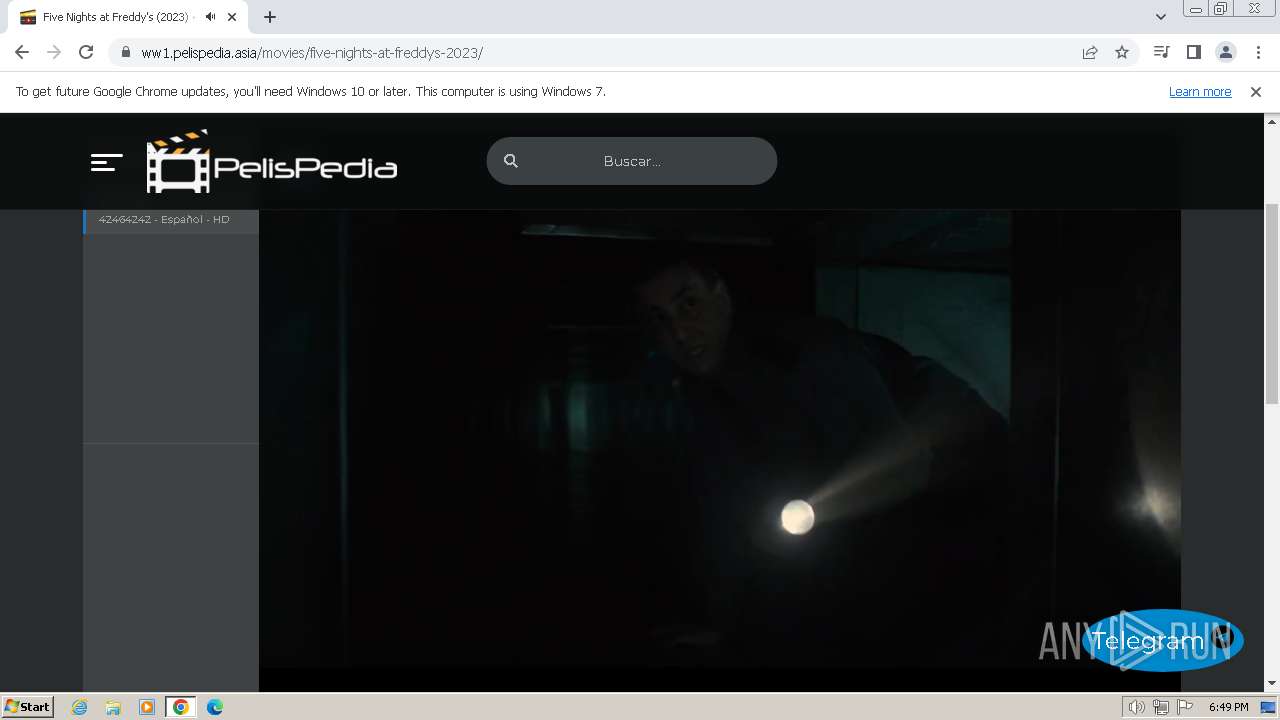Toggle the Chrome side panel
1280x720 pixels.
(1193, 53)
